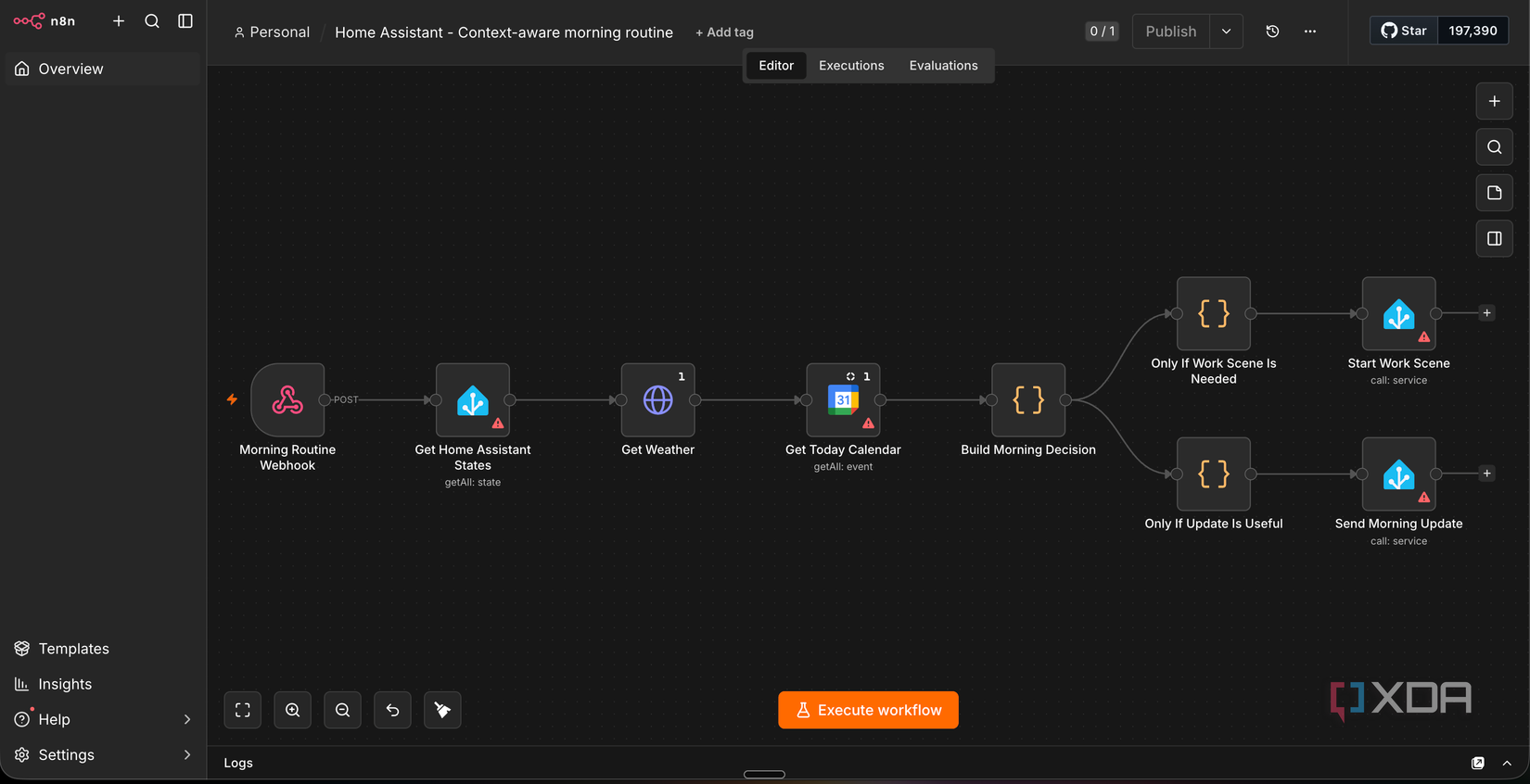This screenshot has height=784, width=1530.
Task: Switch to the Executions tab
Action: tap(851, 66)
